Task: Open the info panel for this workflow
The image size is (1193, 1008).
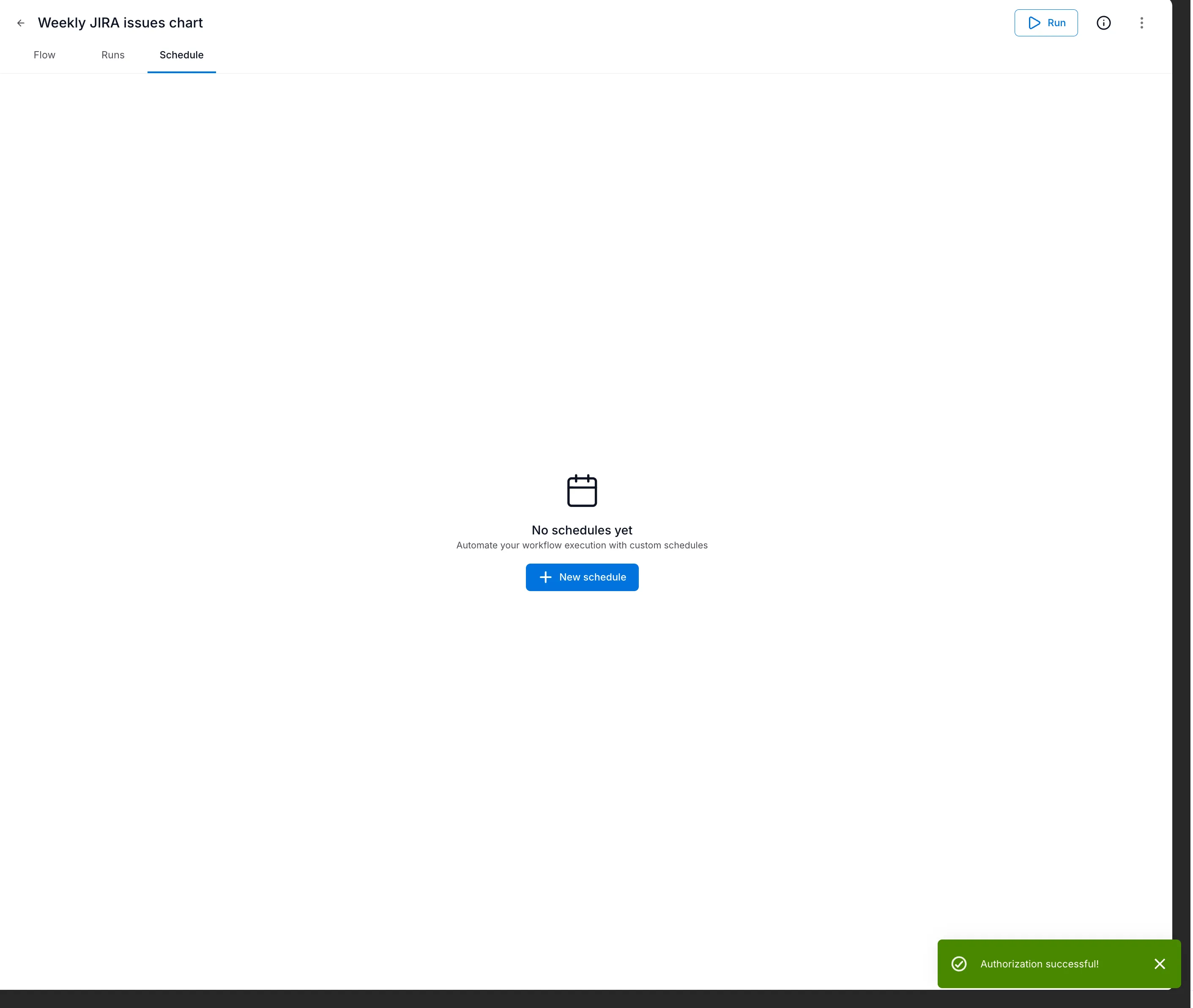Action: pyautogui.click(x=1103, y=23)
